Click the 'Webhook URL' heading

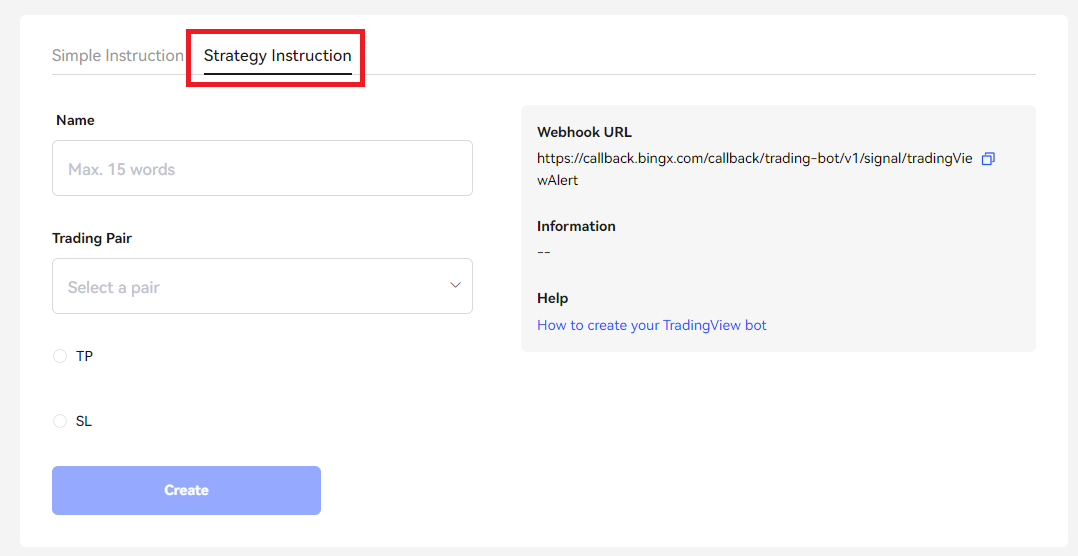tap(584, 132)
